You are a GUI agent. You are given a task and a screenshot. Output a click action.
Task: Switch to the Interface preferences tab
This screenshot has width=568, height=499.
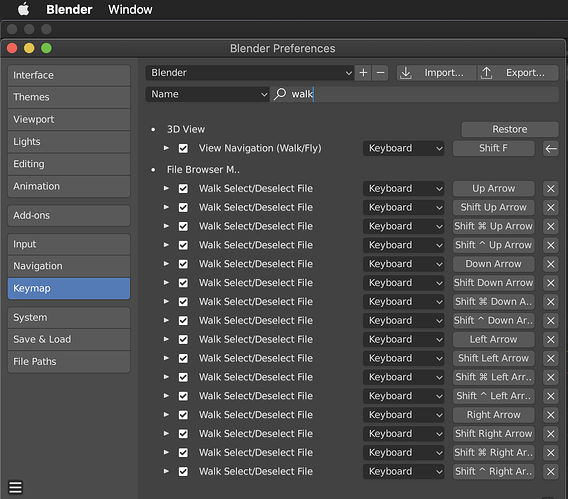pyautogui.click(x=69, y=75)
